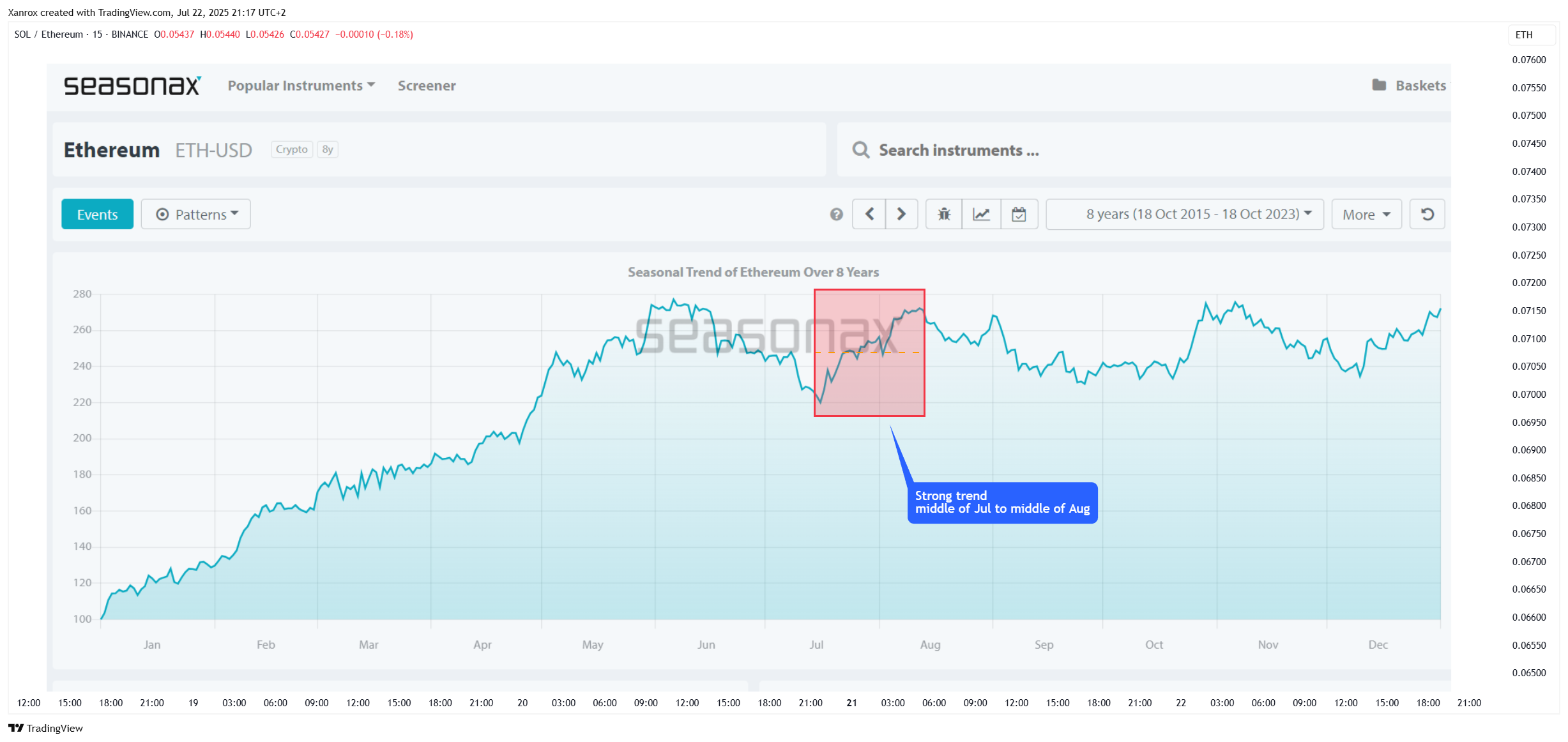Click the bold 21 date on time axis
Screen dimensions: 1568x742
point(851,703)
